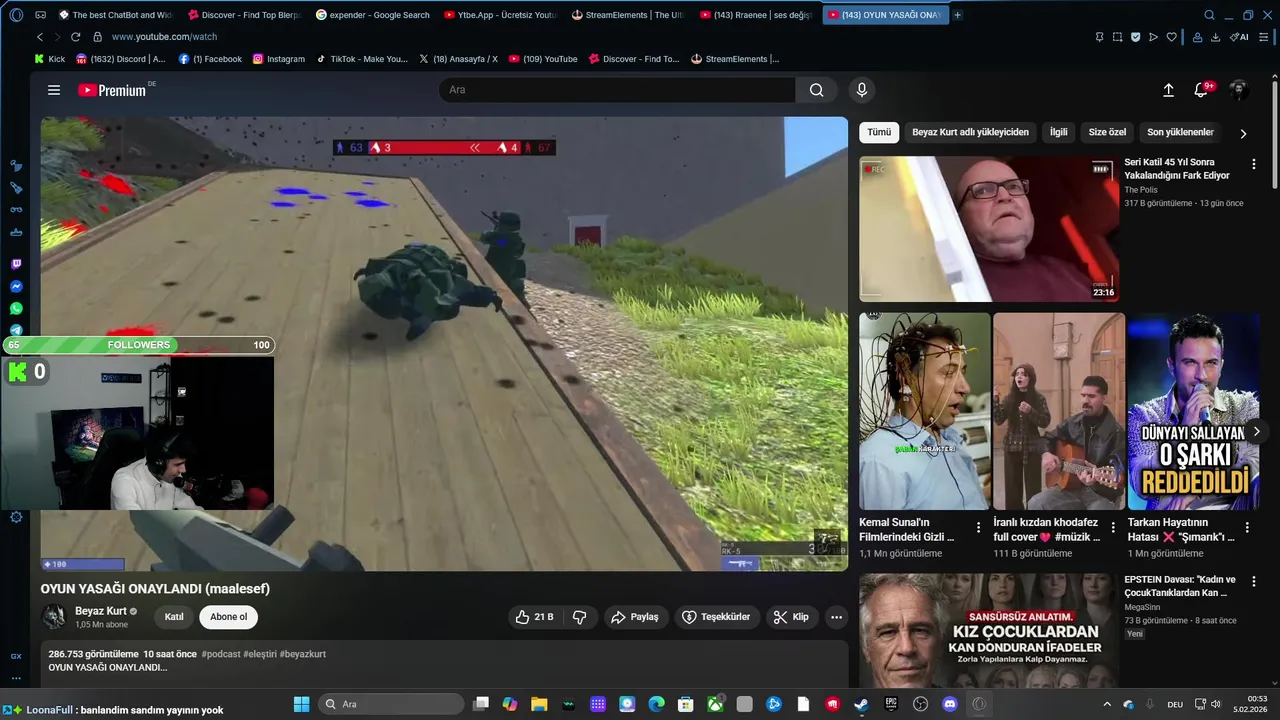Screen dimensions: 1280x720
Task: Open the EPSTEIN Davası video title
Action: pyautogui.click(x=1180, y=586)
